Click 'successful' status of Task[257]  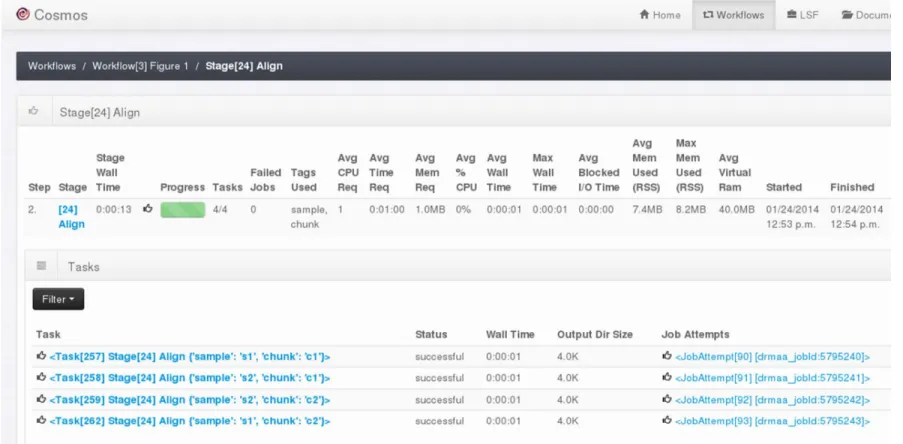(439, 356)
